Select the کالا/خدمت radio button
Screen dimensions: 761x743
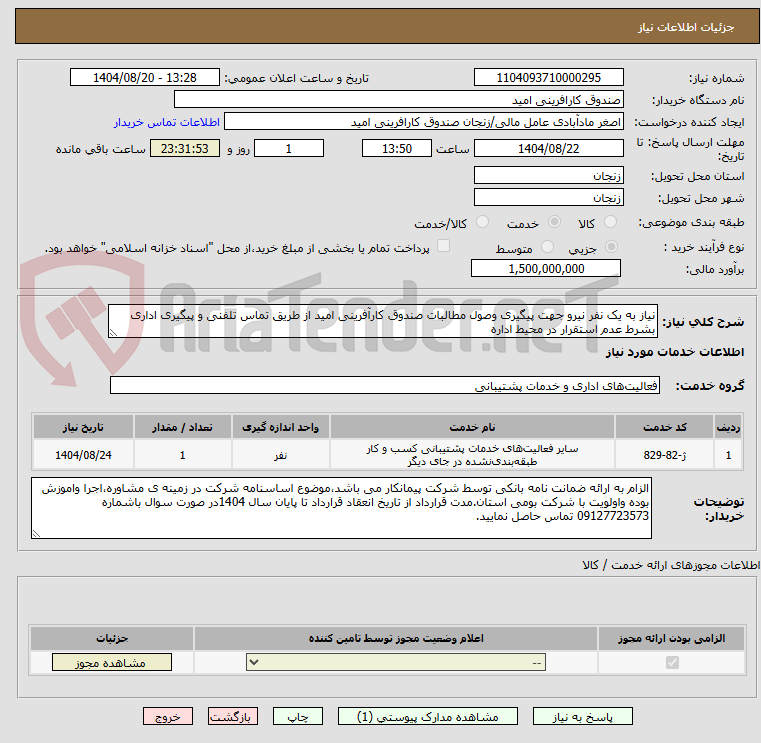[x=482, y=222]
